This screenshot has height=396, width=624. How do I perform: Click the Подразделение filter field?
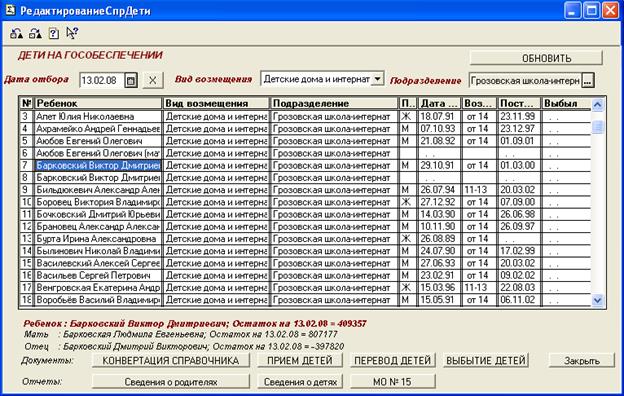tap(525, 80)
